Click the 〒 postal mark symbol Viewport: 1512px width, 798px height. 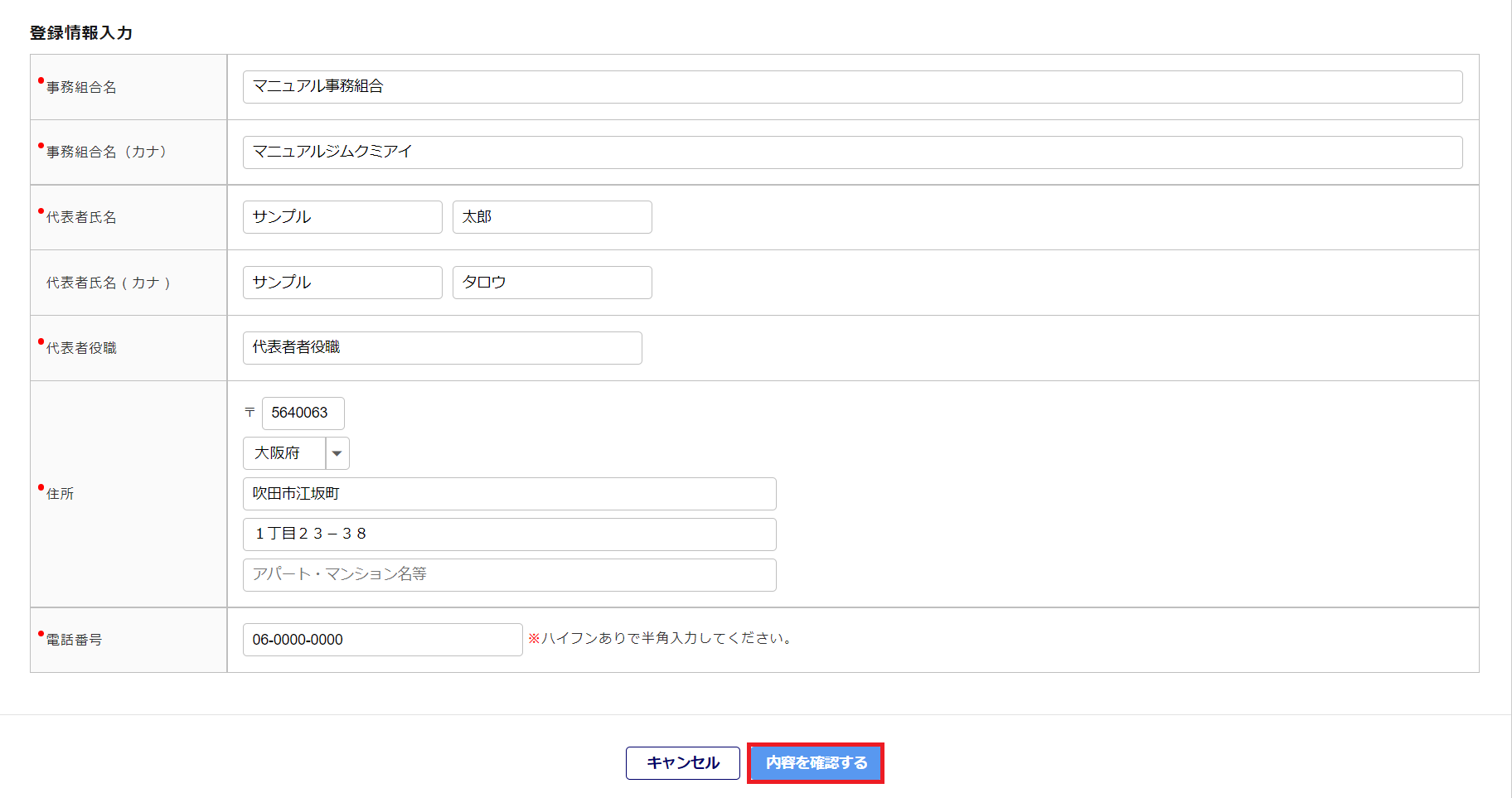coord(250,413)
